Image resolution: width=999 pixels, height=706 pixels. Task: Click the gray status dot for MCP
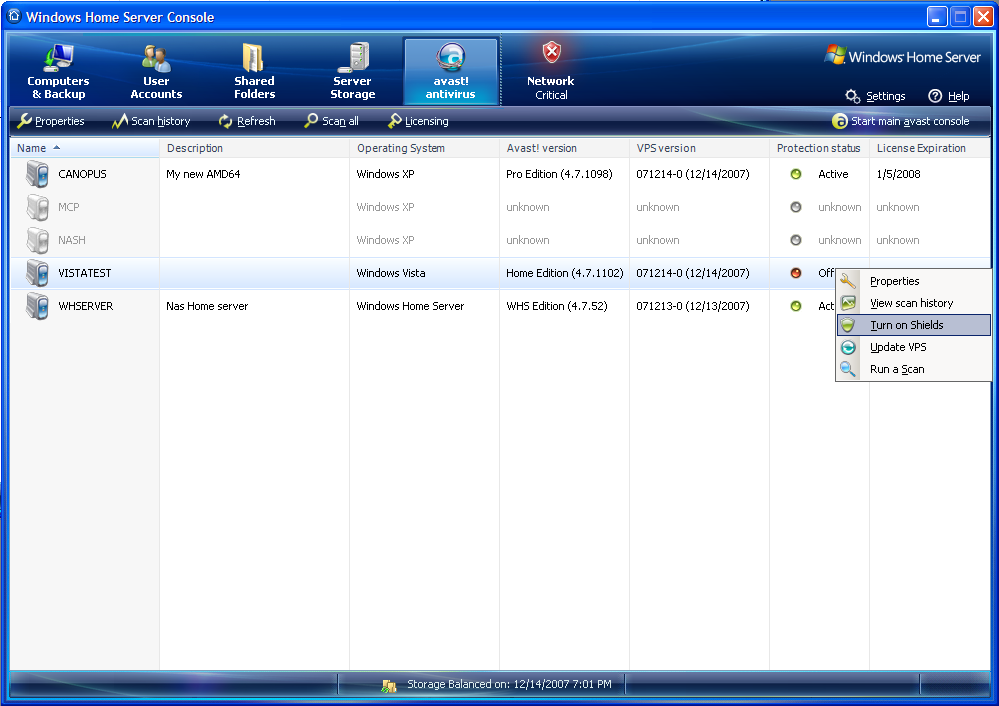[796, 207]
